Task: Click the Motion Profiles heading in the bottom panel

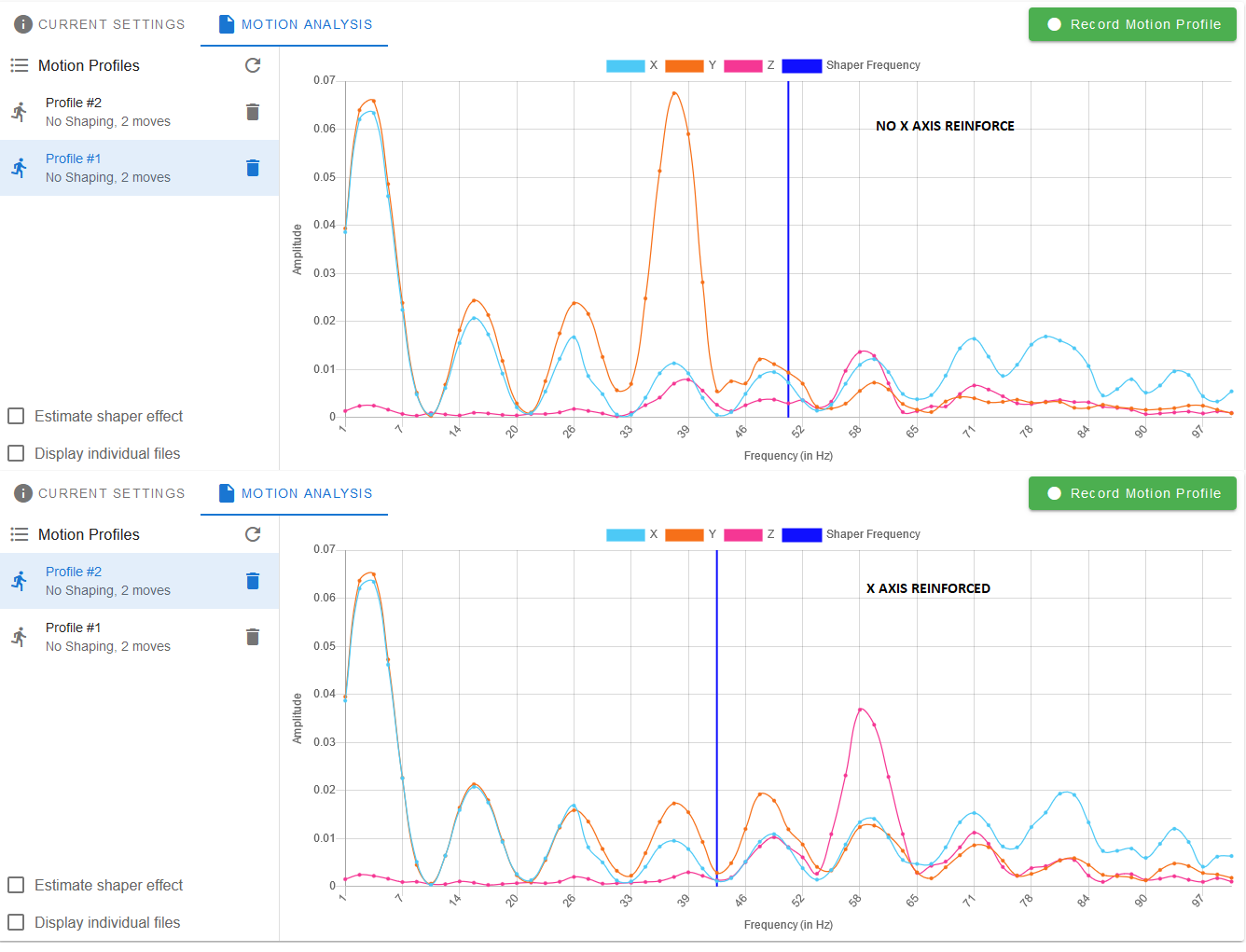Action: (x=89, y=534)
